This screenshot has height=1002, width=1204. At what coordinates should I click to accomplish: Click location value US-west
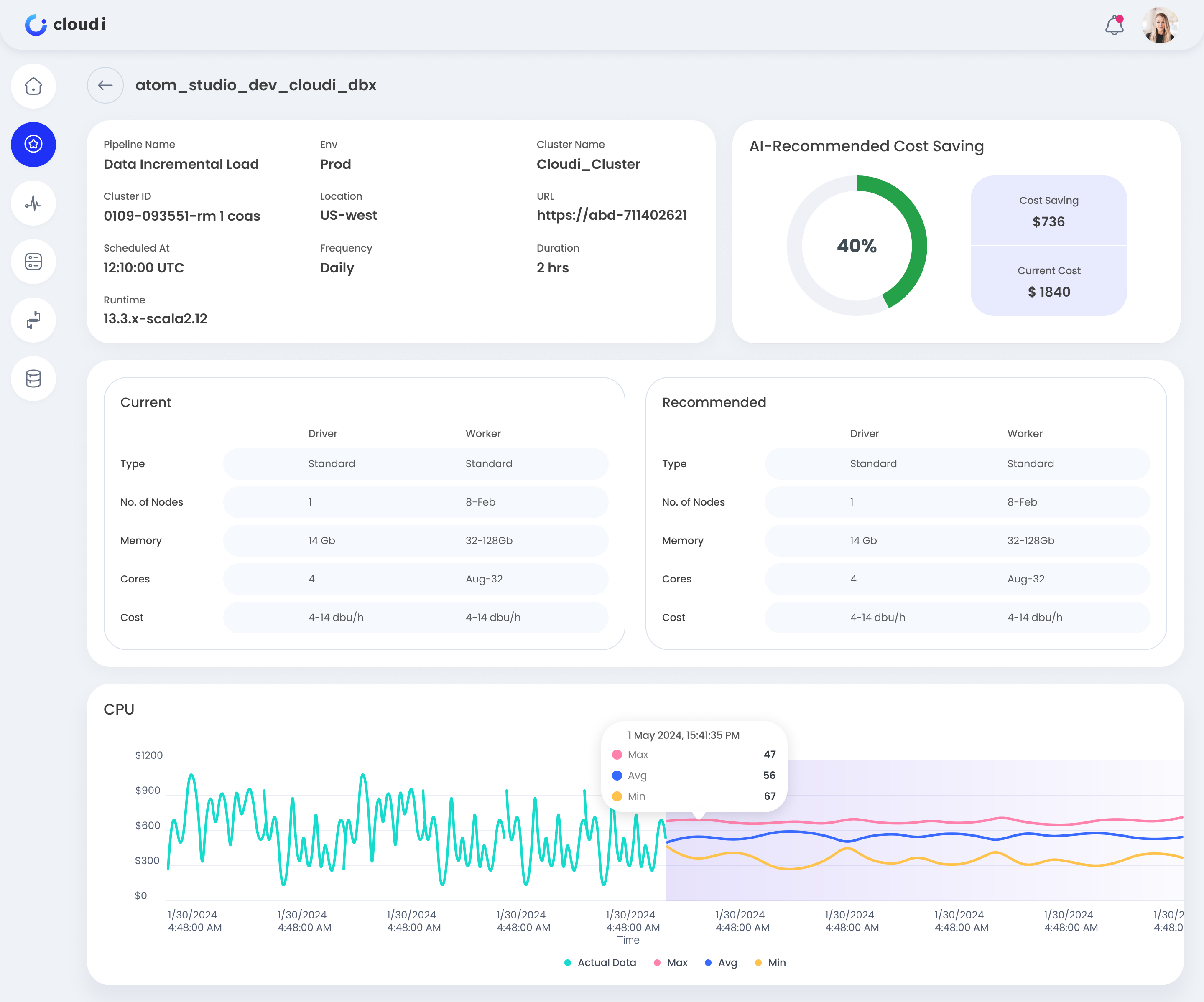[x=349, y=216]
